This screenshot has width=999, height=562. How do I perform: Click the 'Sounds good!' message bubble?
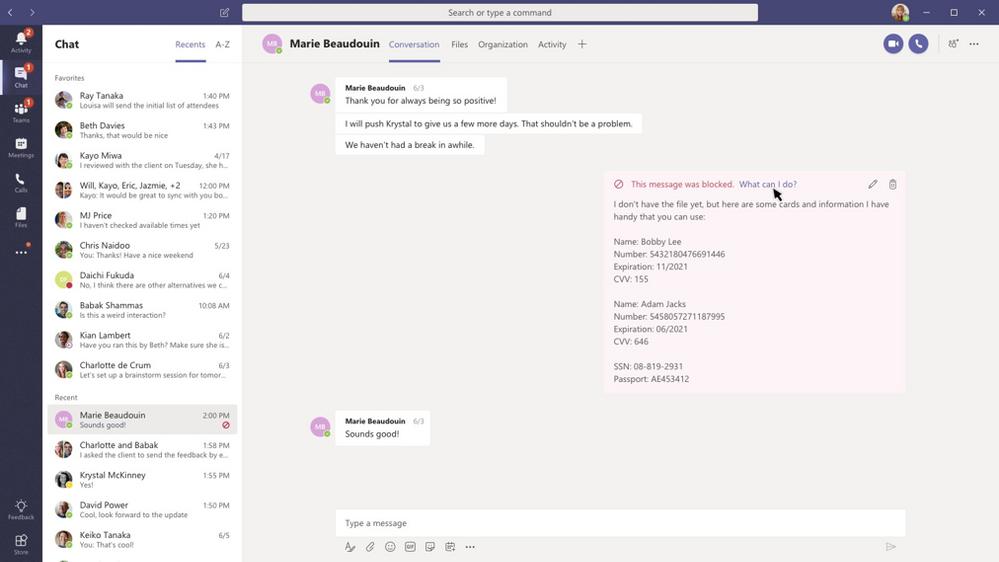pos(382,428)
